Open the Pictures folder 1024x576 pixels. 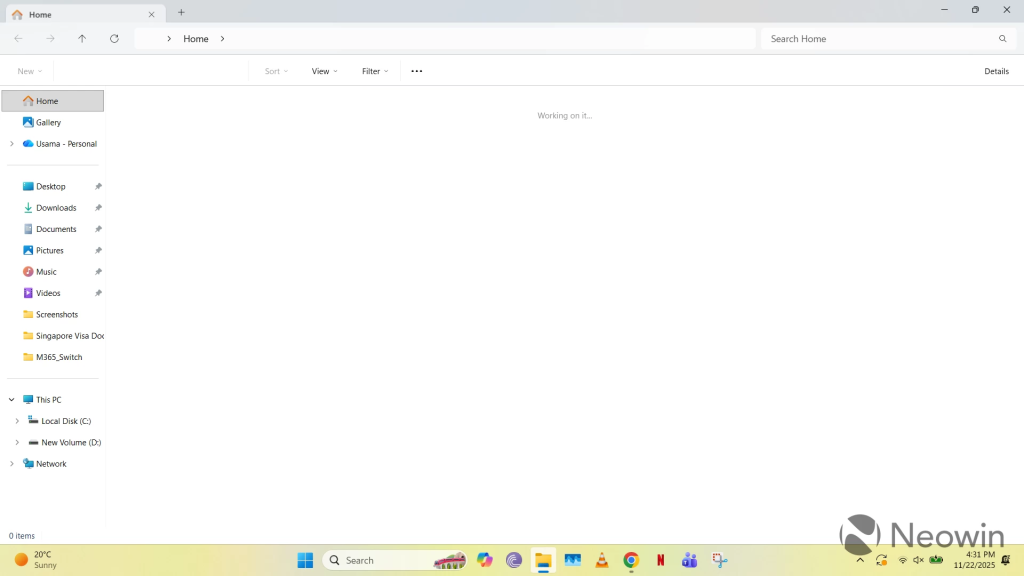49,250
